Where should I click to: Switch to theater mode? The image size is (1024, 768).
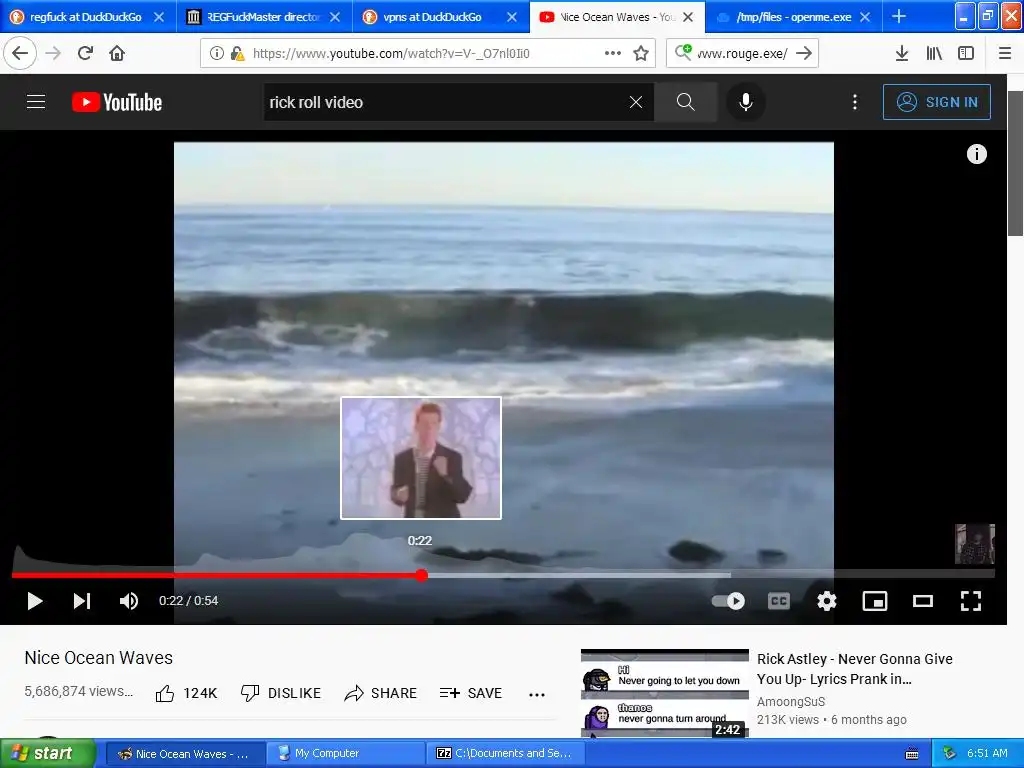(923, 601)
